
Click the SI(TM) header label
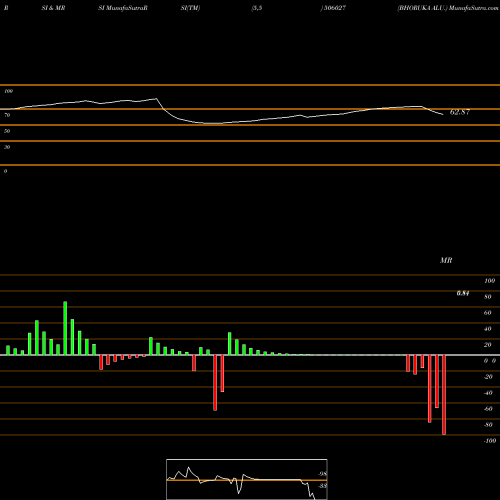[x=190, y=8]
